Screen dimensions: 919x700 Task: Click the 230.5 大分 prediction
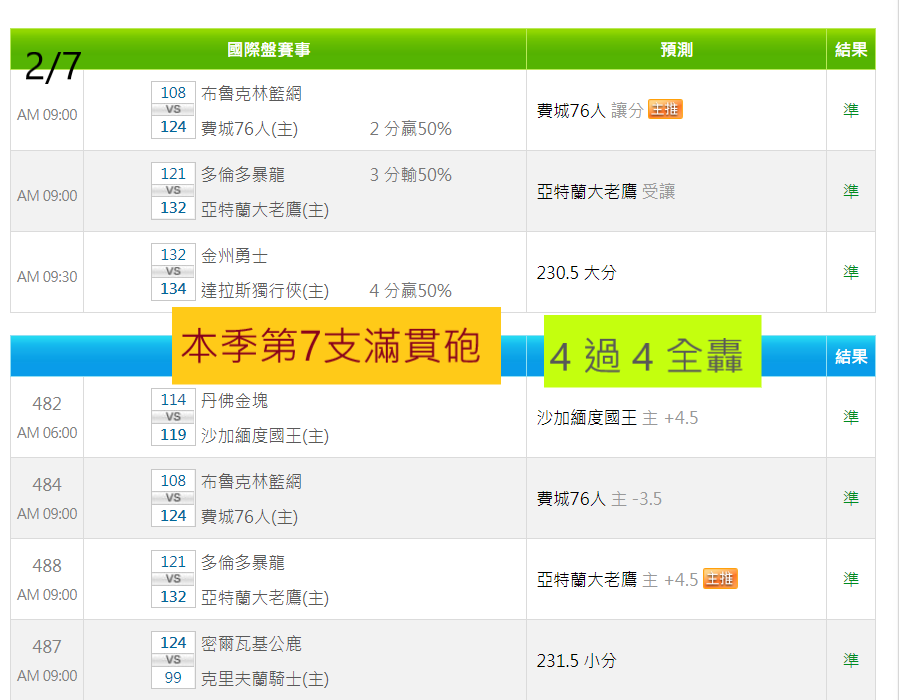pos(577,272)
